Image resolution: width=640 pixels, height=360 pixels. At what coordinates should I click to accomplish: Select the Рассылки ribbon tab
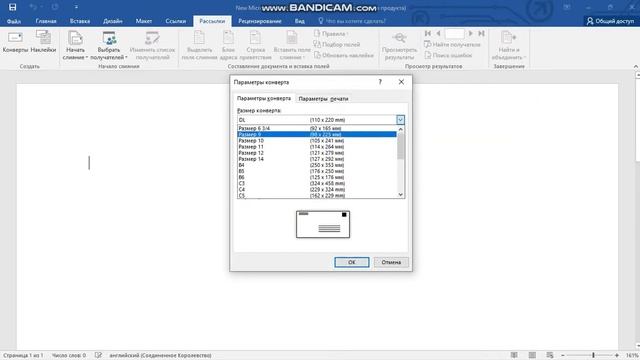pyautogui.click(x=212, y=21)
